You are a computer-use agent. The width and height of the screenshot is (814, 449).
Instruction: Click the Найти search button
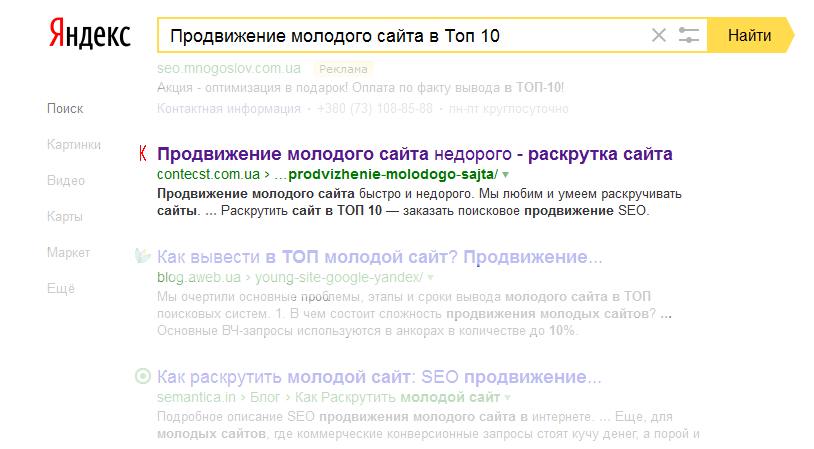pos(750,35)
